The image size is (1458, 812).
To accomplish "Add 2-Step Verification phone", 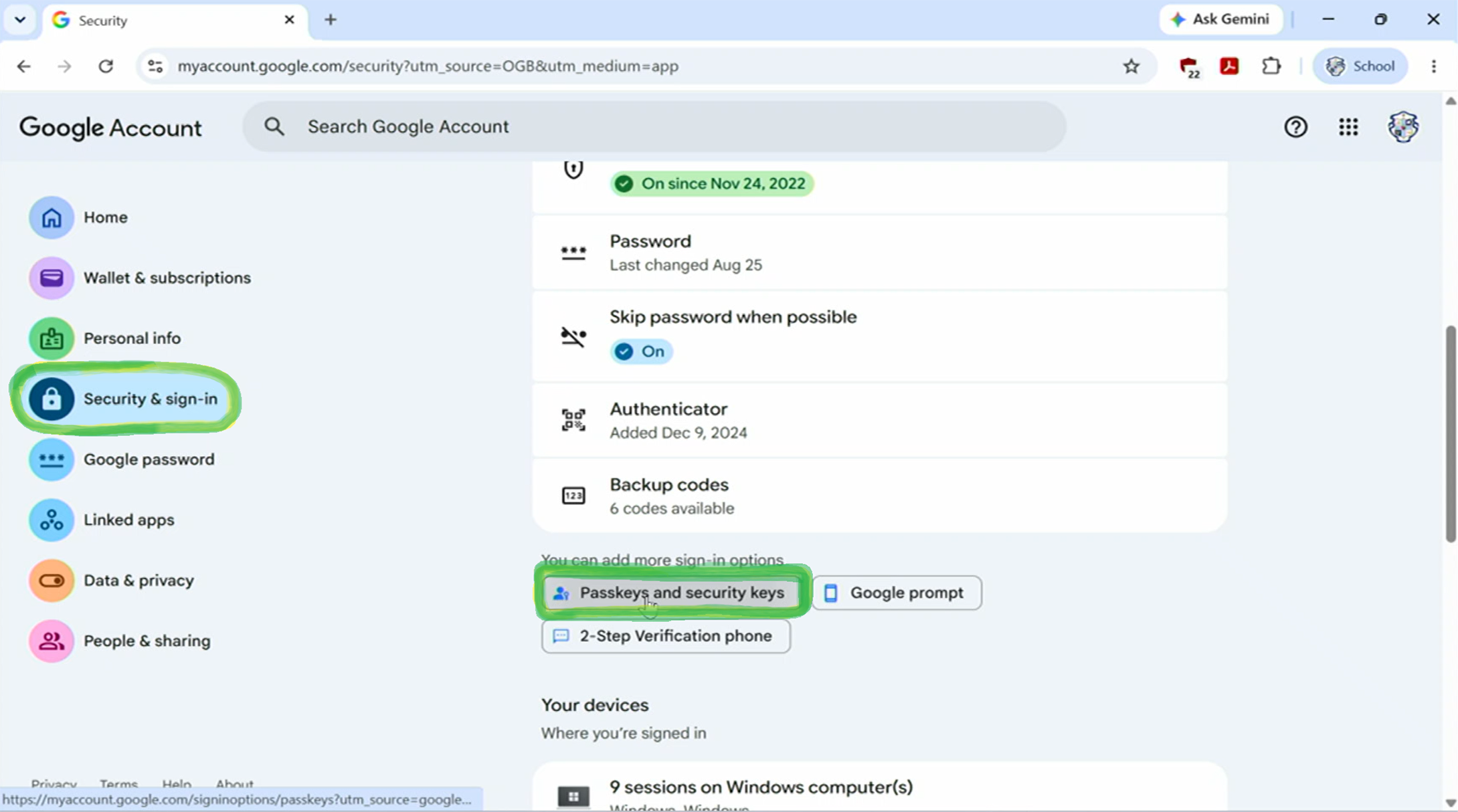I will 666,636.
